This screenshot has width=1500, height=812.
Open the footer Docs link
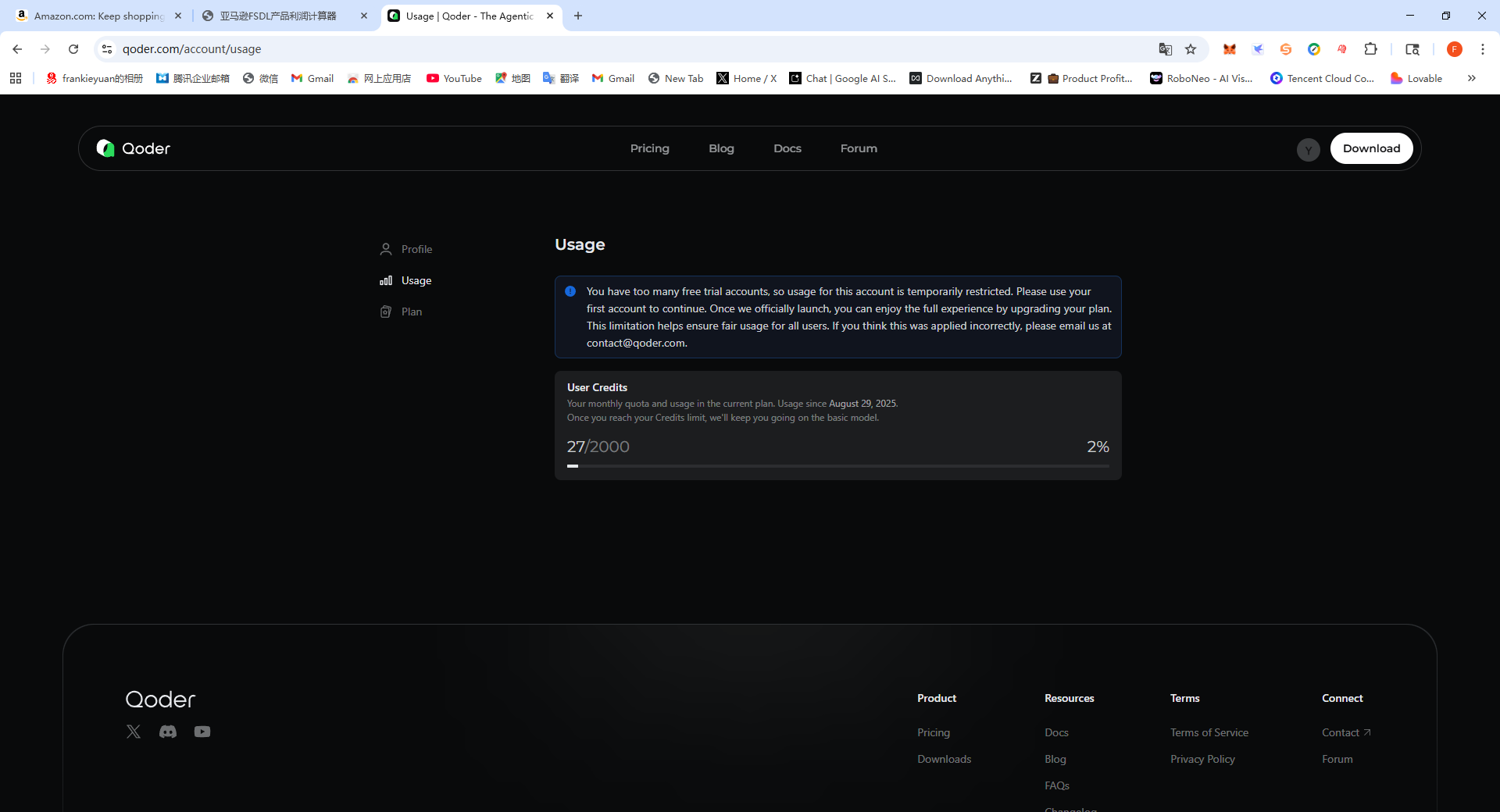(x=1056, y=732)
